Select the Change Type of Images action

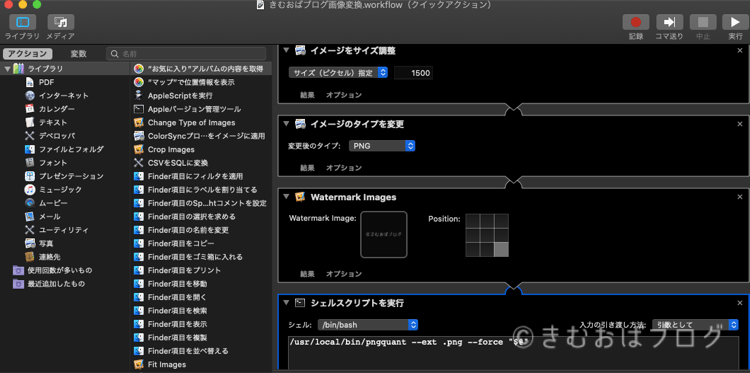pos(191,122)
